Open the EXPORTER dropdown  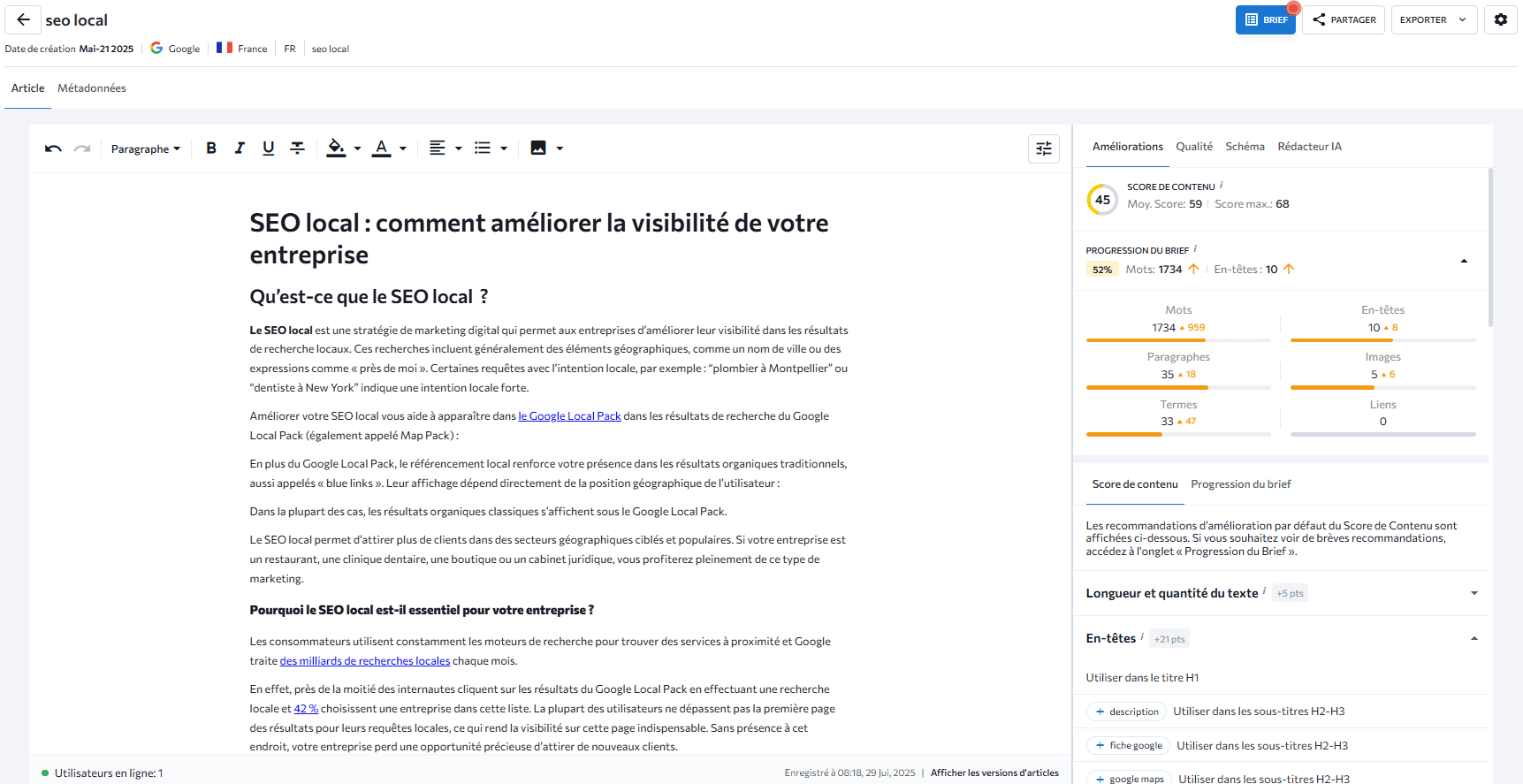pos(1434,19)
